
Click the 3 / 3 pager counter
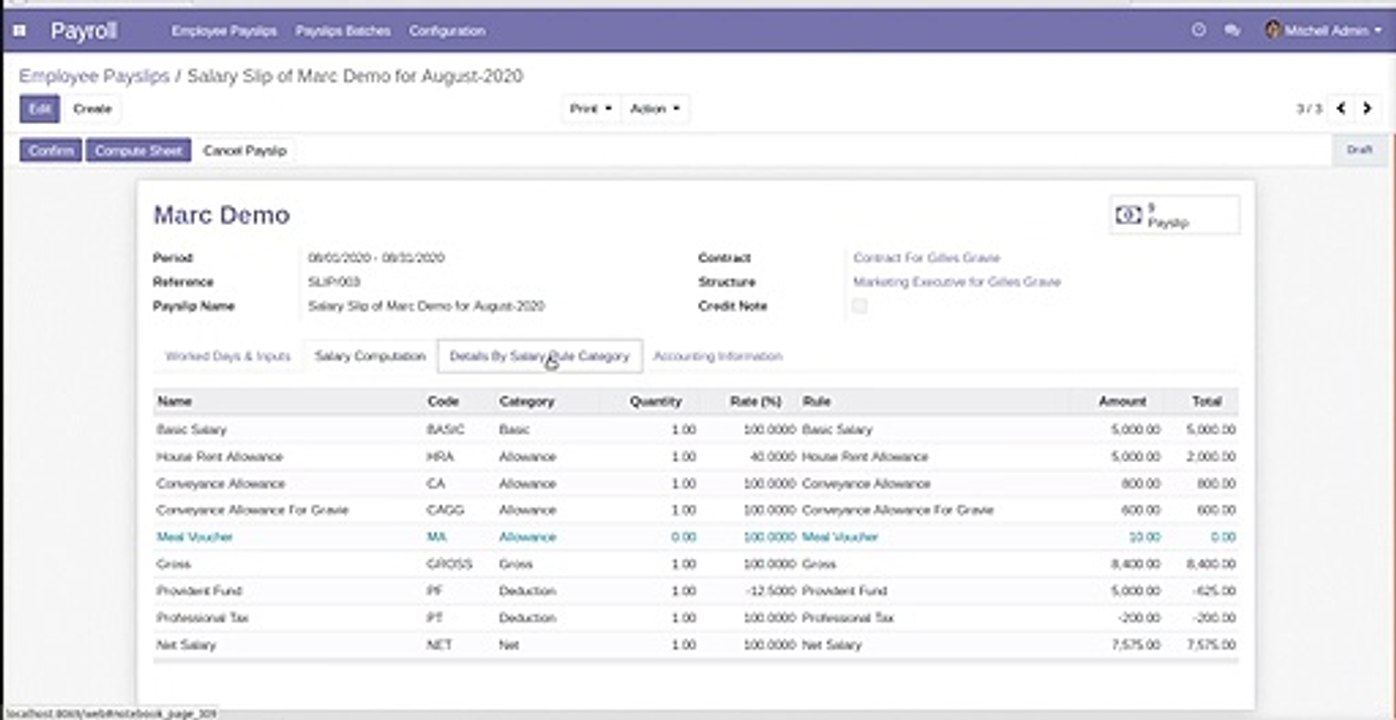[1309, 109]
